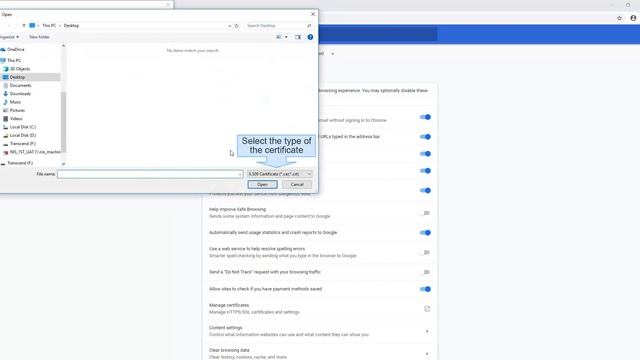Toggle Allow sites to check payment methods switch
The image size is (640, 360).
[x=425, y=289]
